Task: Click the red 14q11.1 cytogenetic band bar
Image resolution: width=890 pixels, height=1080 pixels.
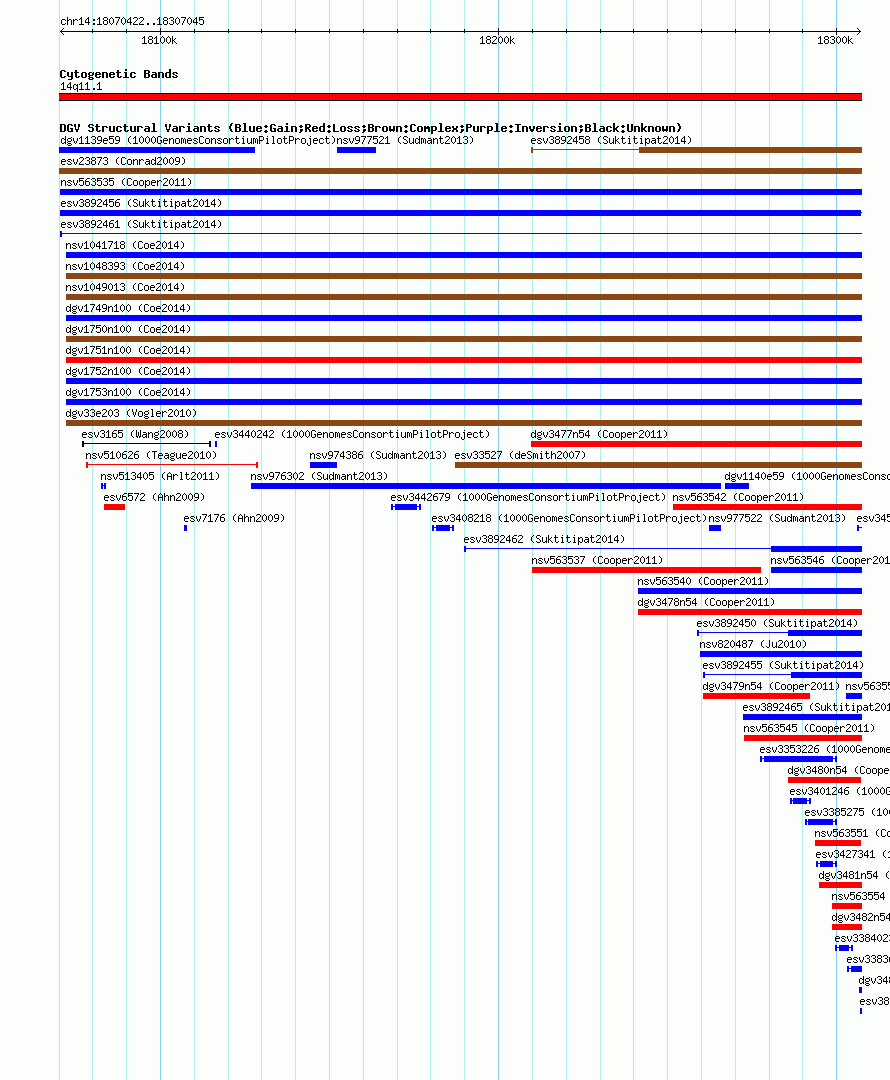Action: 460,97
